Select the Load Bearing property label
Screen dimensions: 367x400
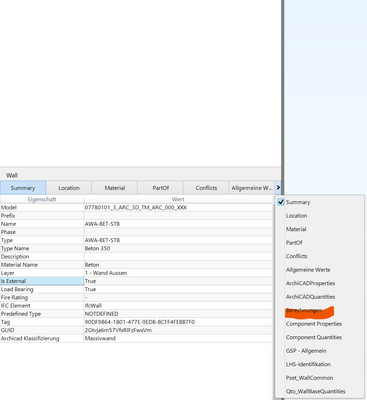click(17, 289)
